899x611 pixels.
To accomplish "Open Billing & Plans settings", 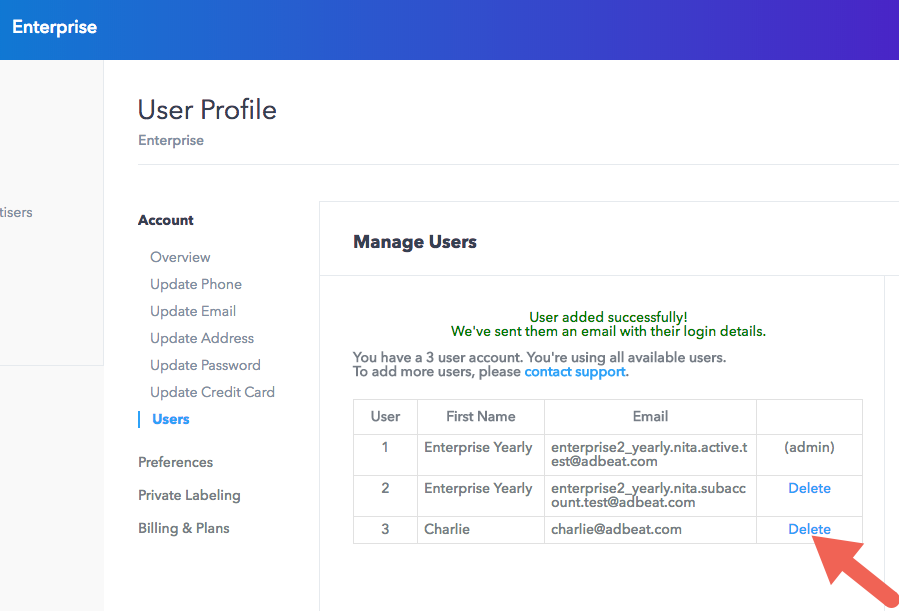I will [x=183, y=528].
